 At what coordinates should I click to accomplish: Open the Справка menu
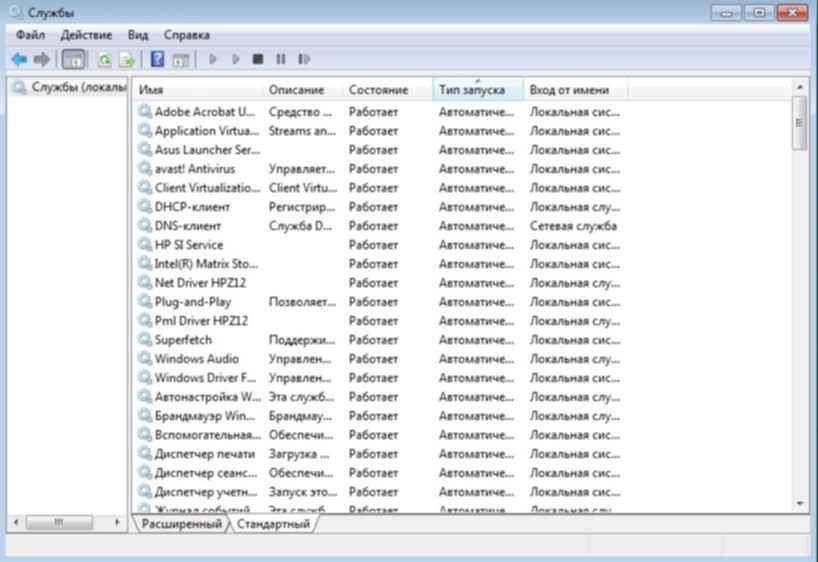186,35
